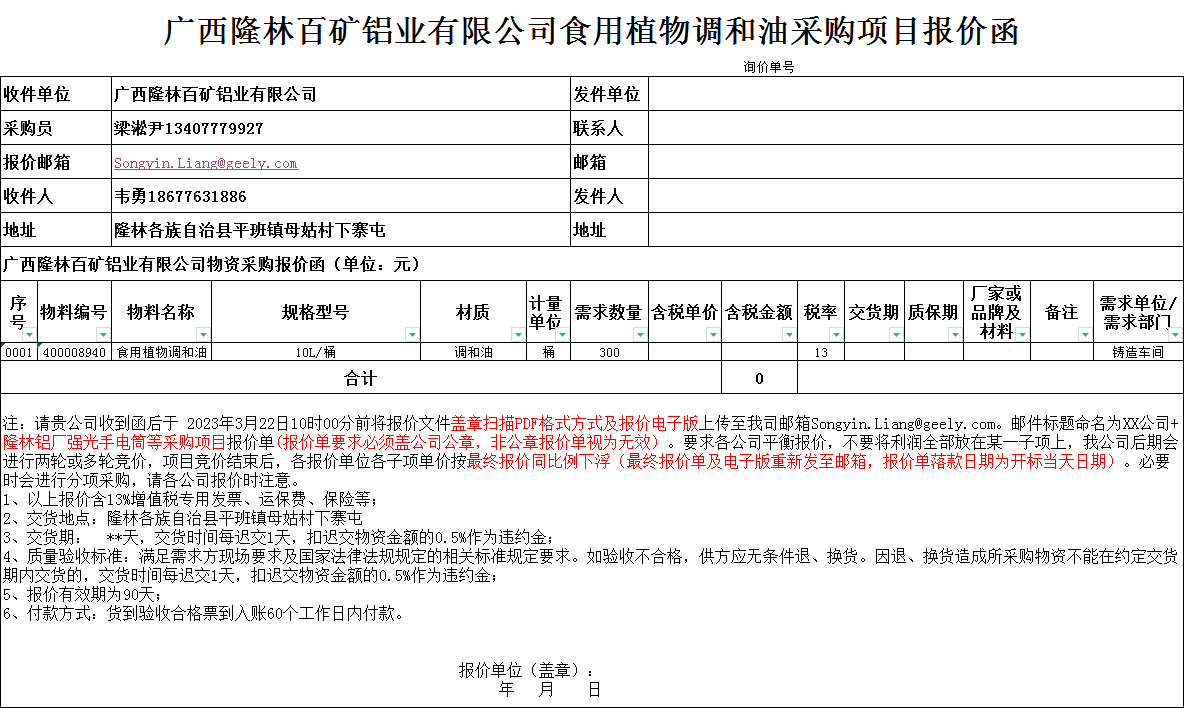
Task: Open the 质保期 filter dropdown
Action: pyautogui.click(x=954, y=334)
